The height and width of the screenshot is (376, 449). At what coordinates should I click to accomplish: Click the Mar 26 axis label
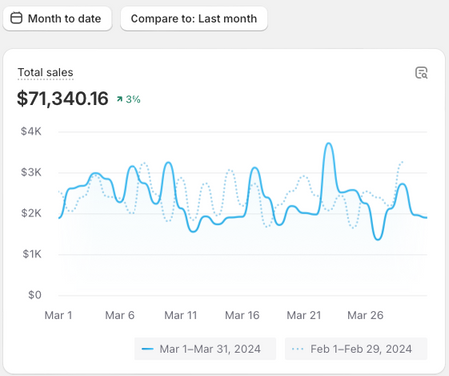coord(365,315)
